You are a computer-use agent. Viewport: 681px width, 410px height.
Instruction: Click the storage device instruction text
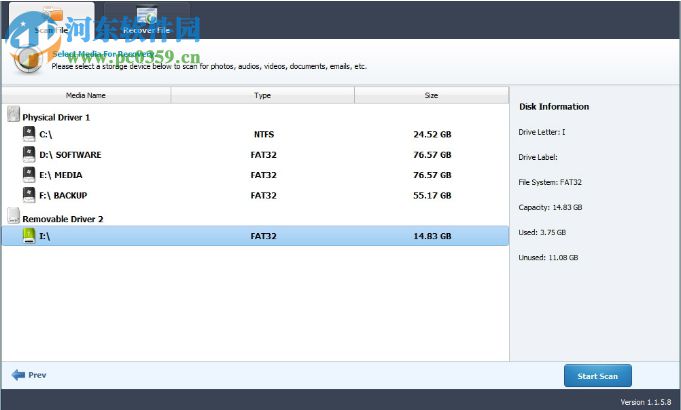click(x=209, y=66)
